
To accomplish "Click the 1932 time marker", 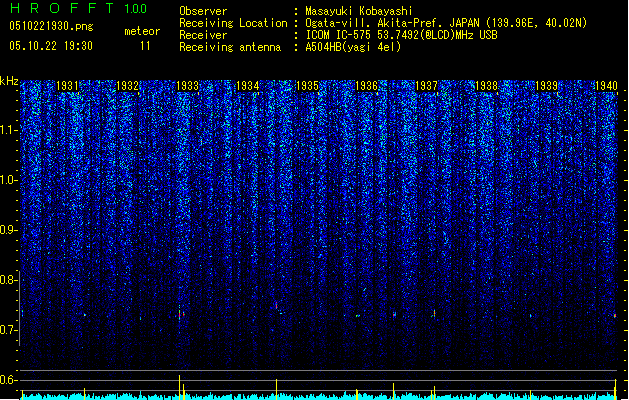I will [127, 86].
